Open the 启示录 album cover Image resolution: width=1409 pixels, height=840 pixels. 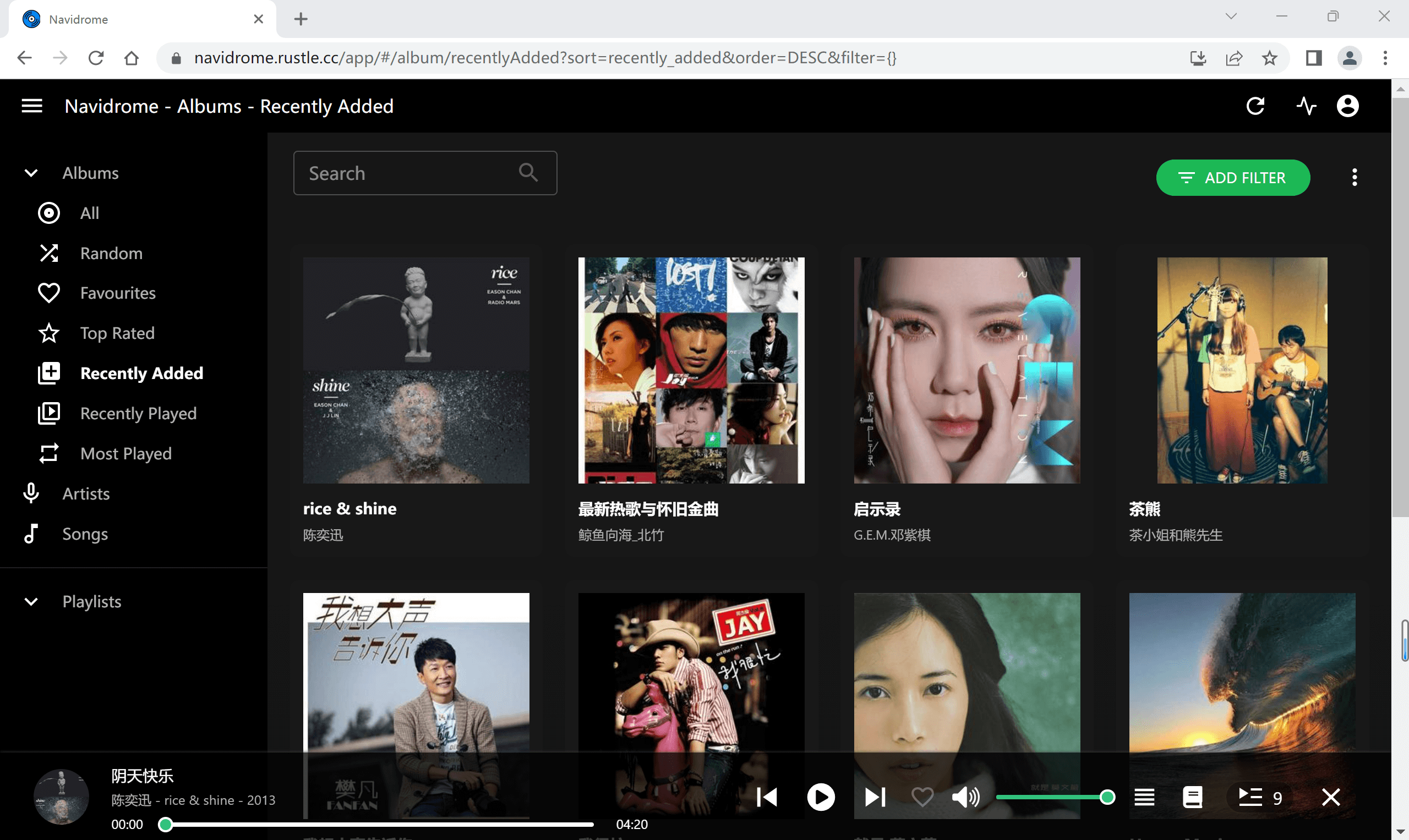tap(966, 370)
